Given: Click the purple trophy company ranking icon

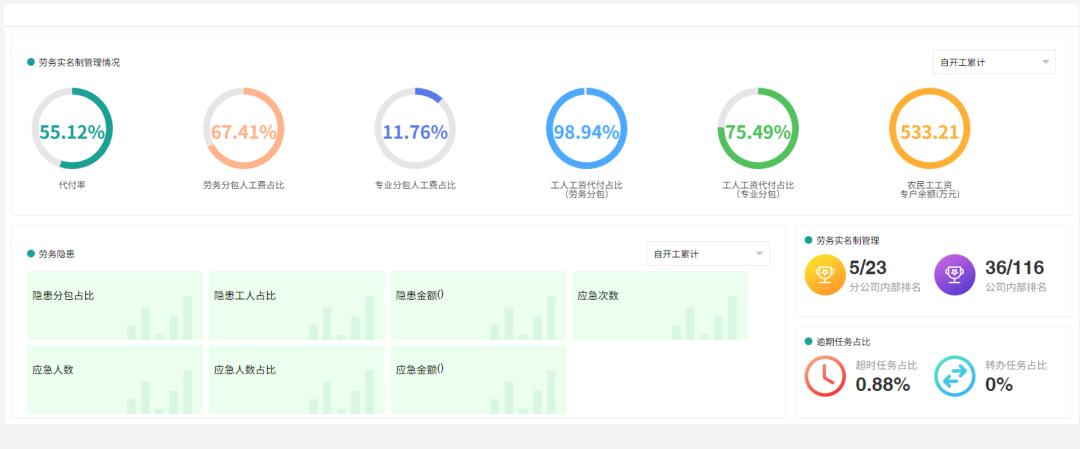Looking at the screenshot, I should (954, 275).
